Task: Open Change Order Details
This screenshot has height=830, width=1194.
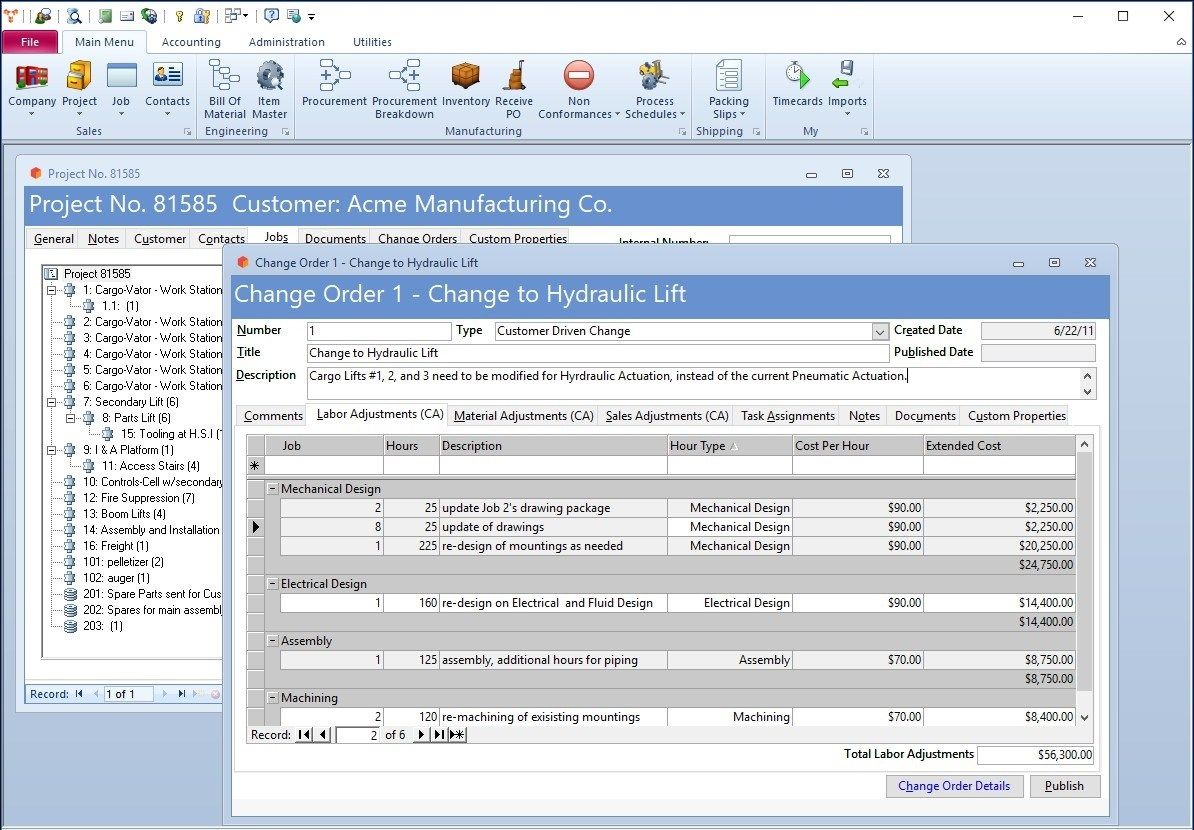Action: pos(954,786)
